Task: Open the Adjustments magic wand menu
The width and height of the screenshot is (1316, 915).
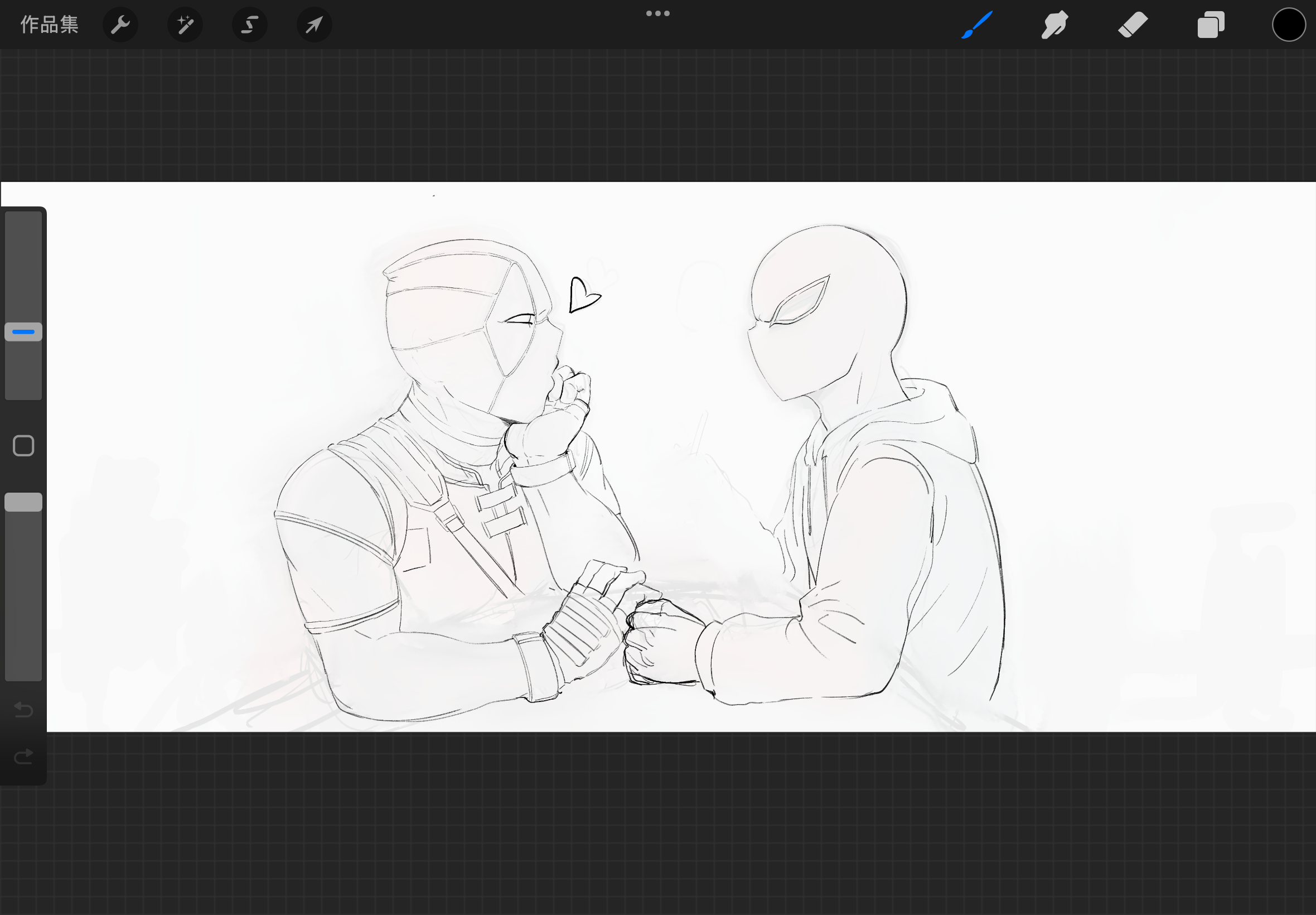Action: coord(185,25)
